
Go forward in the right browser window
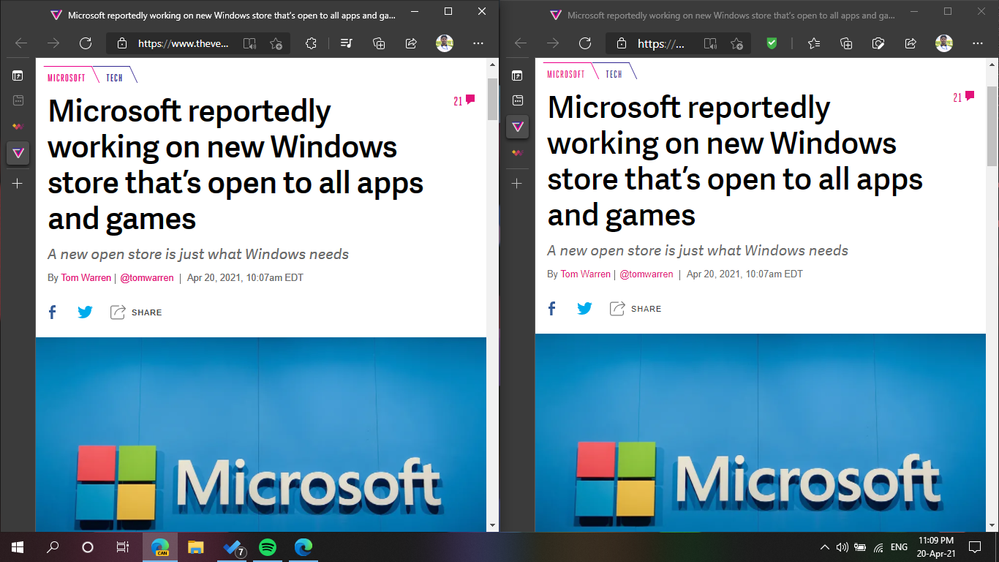553,43
